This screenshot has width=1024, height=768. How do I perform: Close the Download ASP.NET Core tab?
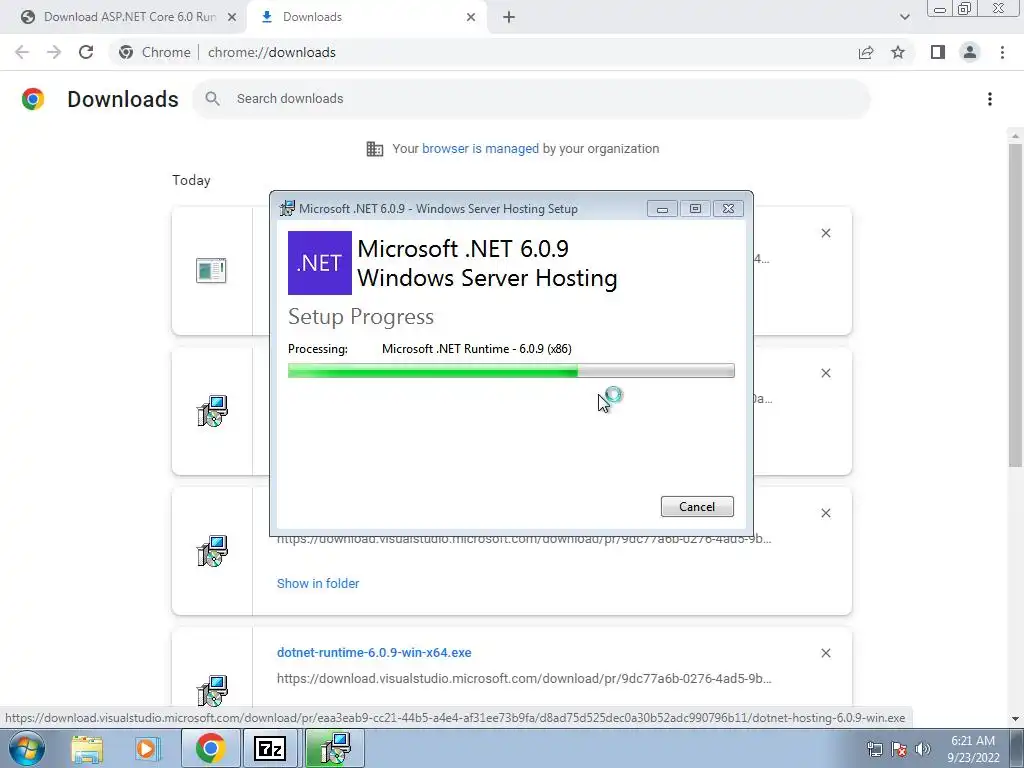232,17
